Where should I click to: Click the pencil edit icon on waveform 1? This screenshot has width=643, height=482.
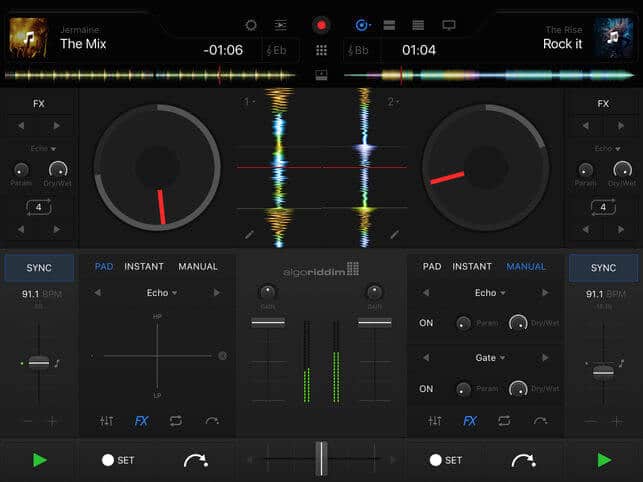[x=249, y=234]
